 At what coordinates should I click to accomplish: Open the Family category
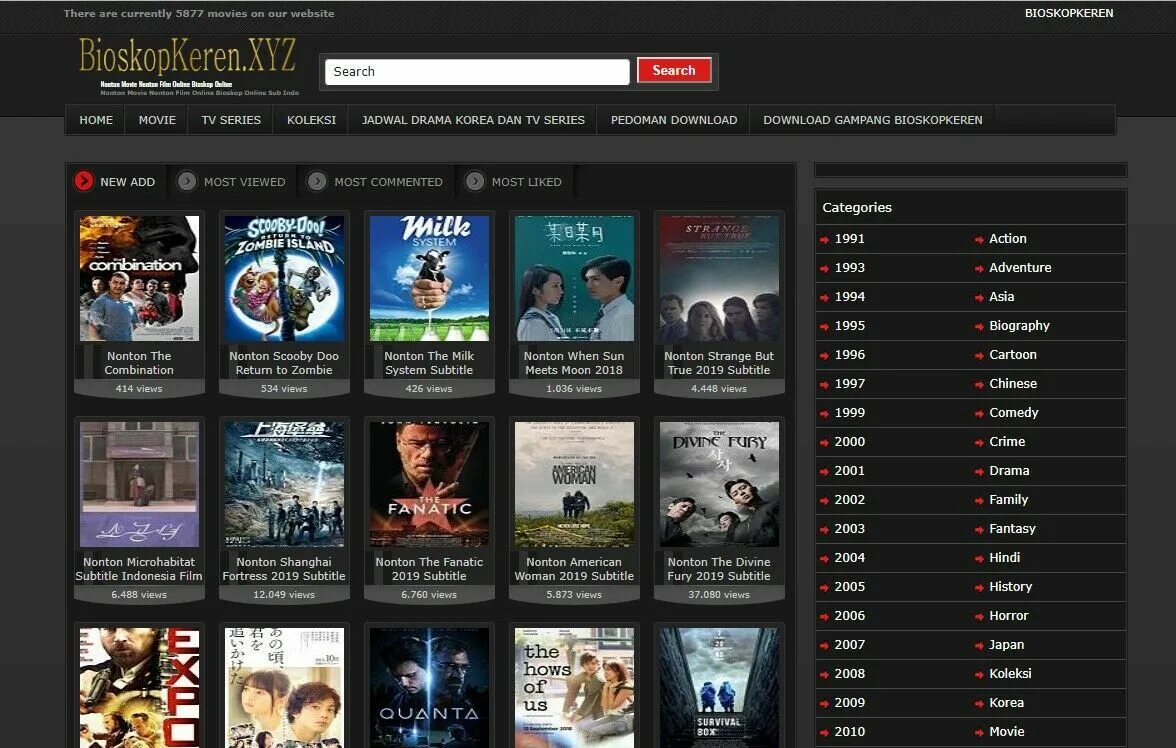1008,500
